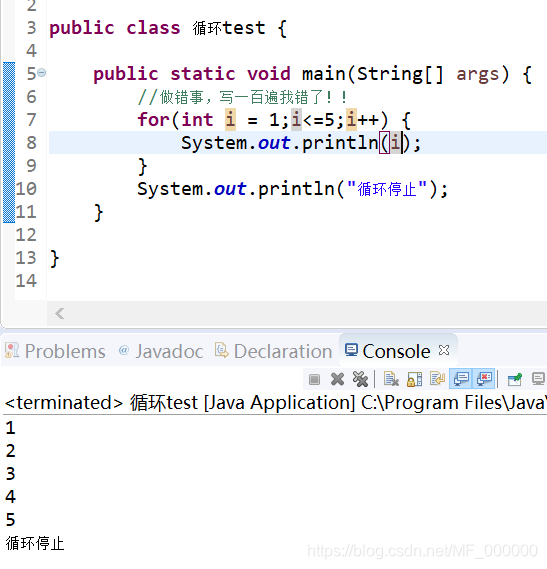The width and height of the screenshot is (547, 569).
Task: Click 'void' keyword on line 5
Action: [269, 74]
